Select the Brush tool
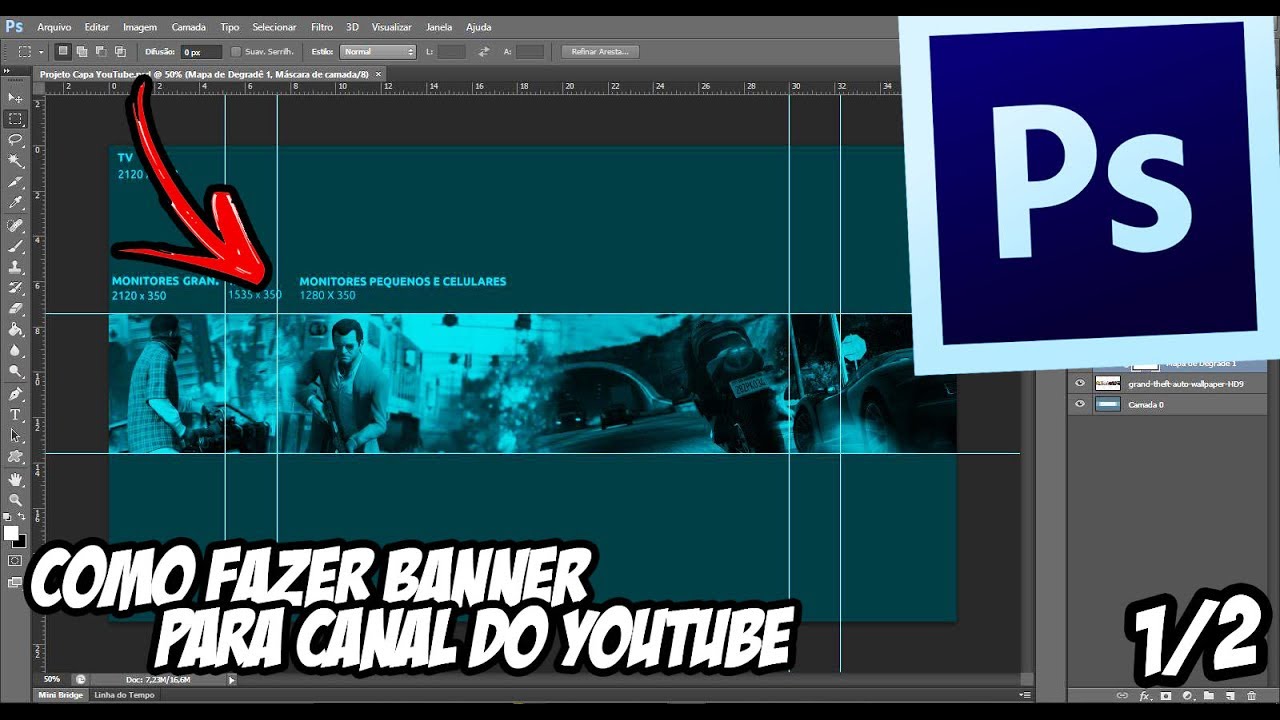The height and width of the screenshot is (720, 1280). (x=15, y=246)
